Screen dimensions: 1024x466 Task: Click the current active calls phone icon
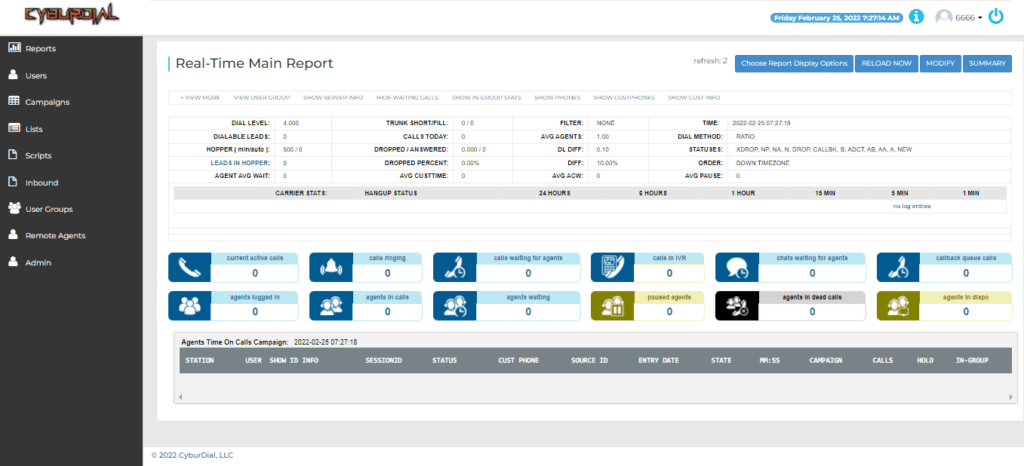(x=189, y=268)
